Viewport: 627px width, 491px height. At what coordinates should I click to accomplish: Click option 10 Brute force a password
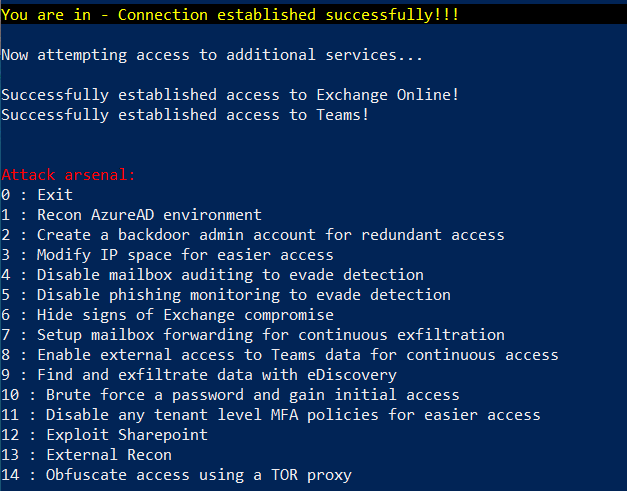[230, 395]
